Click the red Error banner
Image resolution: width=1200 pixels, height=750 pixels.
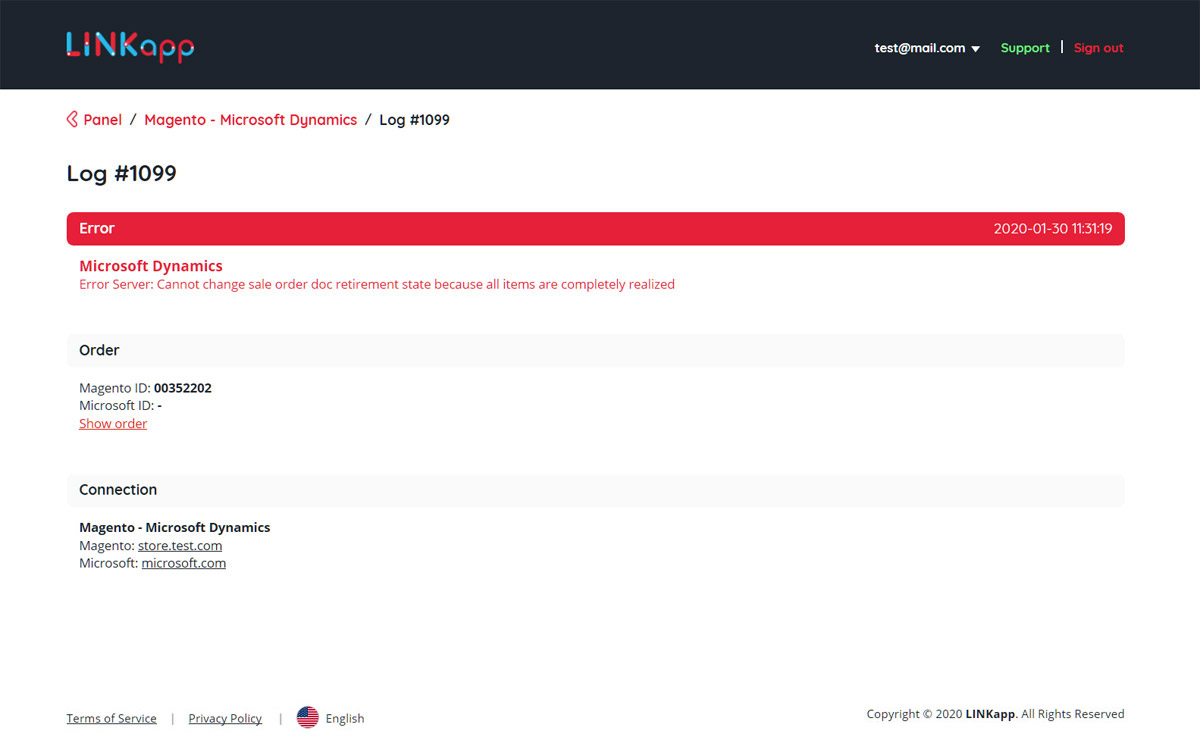pos(595,229)
